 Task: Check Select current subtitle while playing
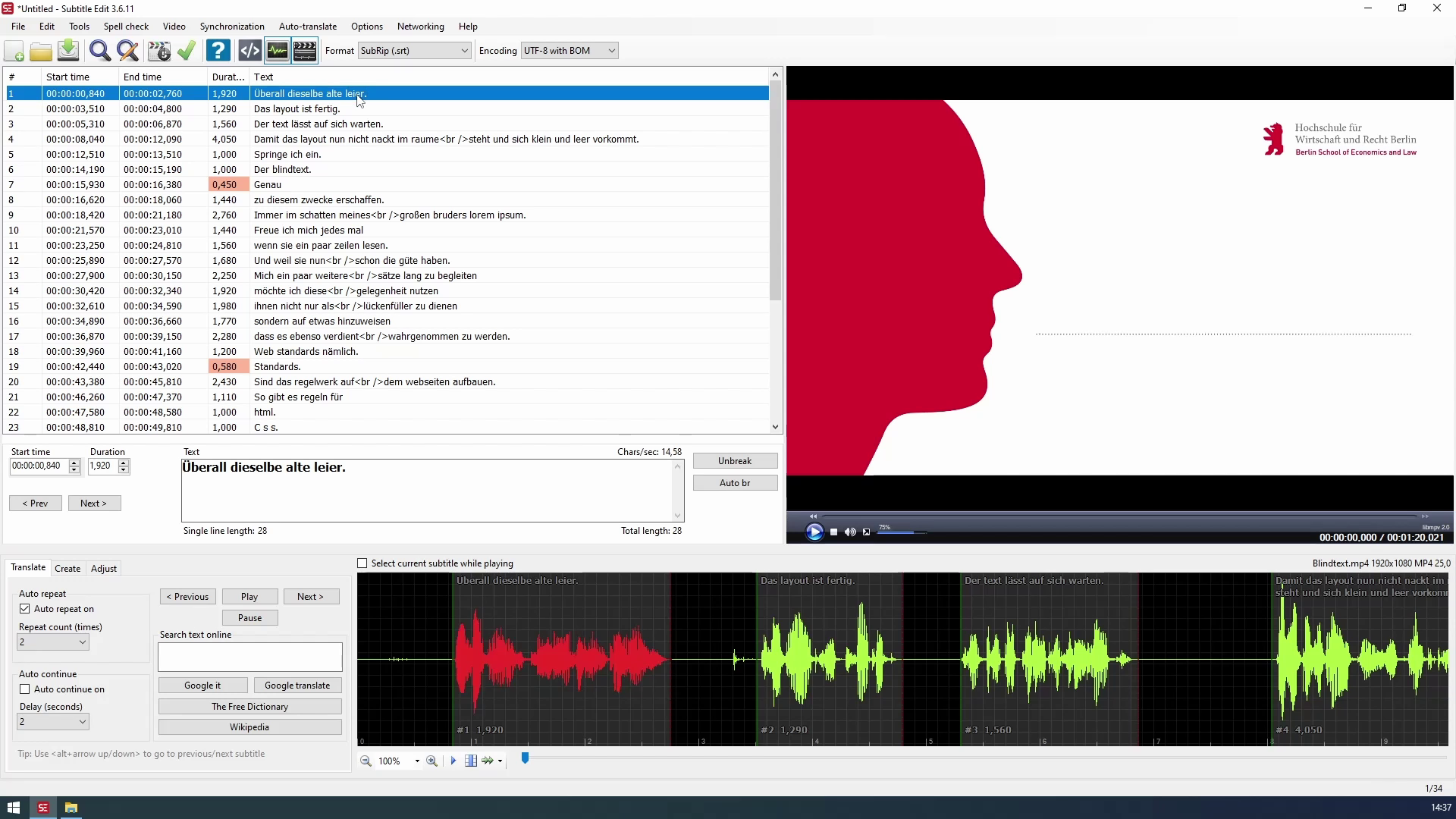tap(362, 563)
